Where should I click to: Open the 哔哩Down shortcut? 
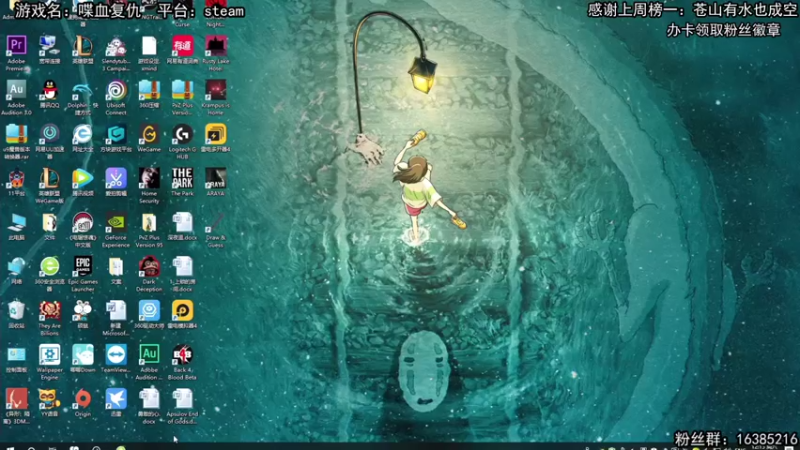pos(83,355)
